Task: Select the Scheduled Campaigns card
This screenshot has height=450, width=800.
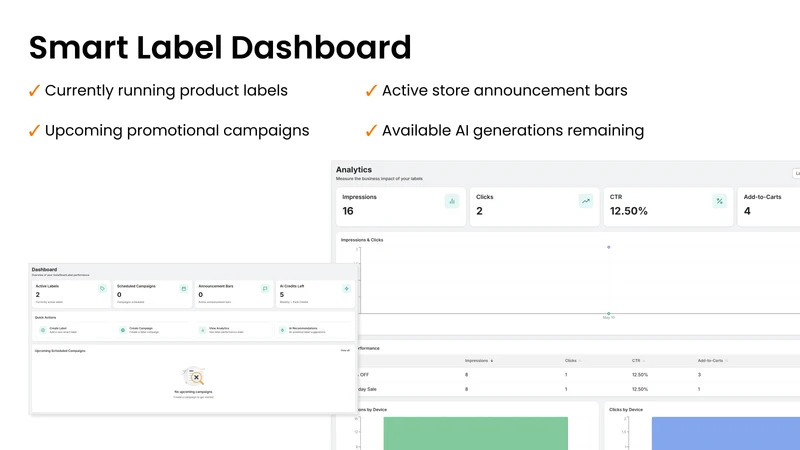Action: pos(153,294)
